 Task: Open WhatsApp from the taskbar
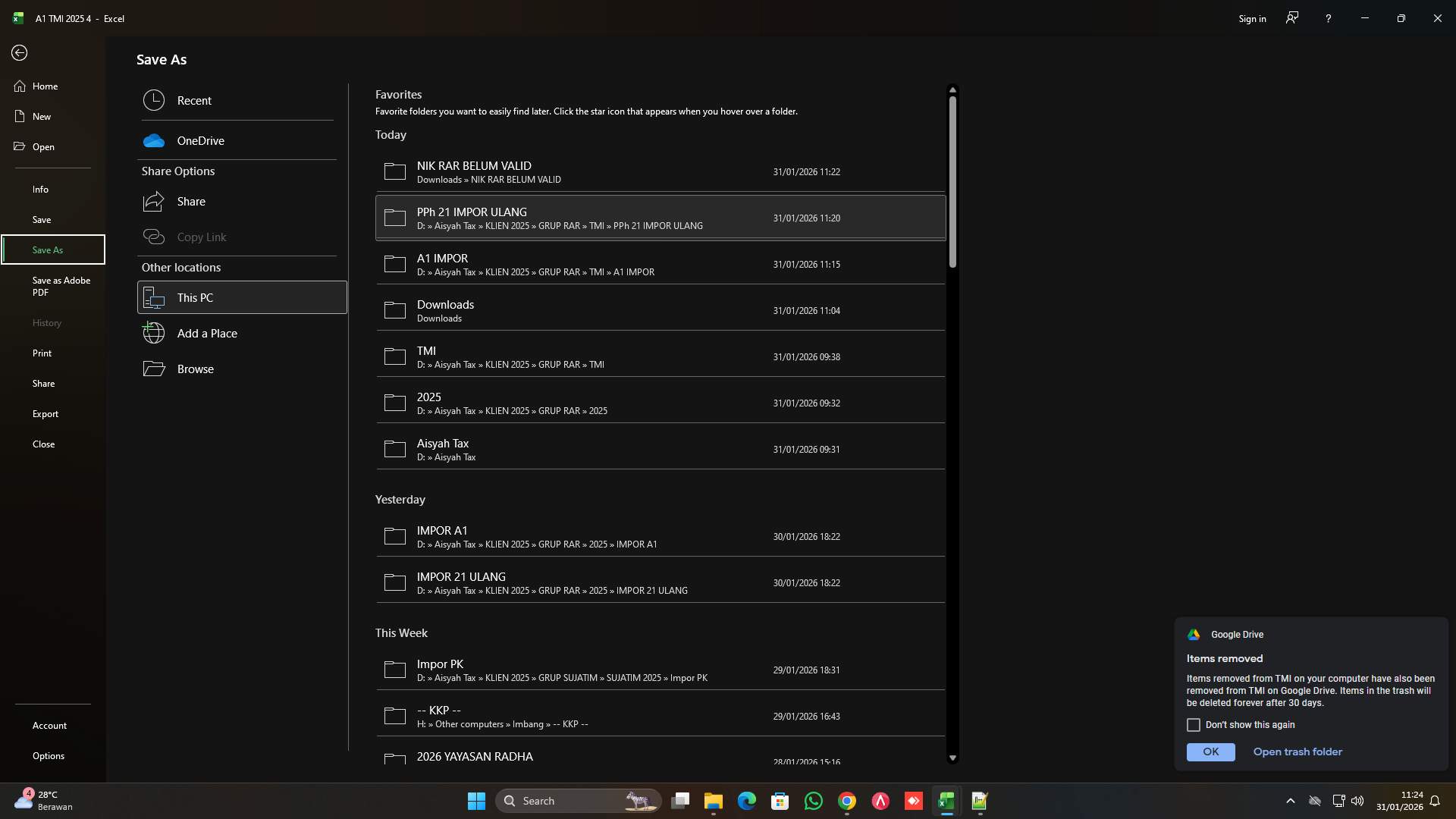[x=814, y=800]
